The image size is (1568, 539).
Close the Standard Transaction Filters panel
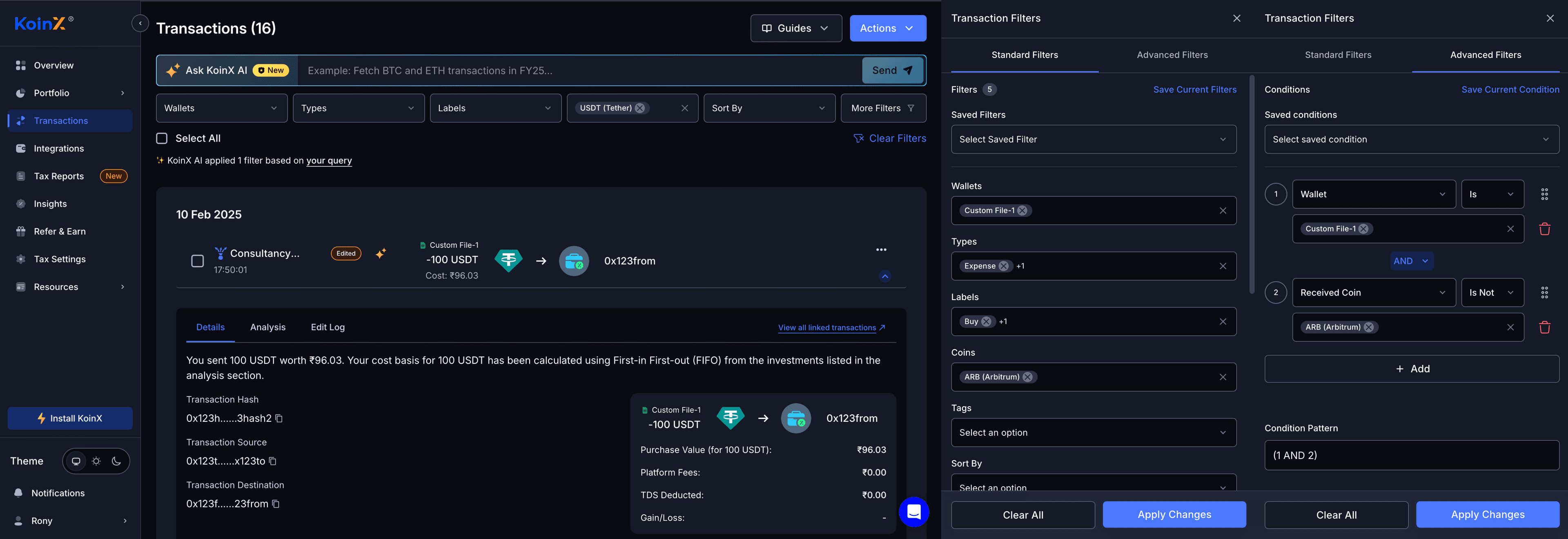[1236, 18]
